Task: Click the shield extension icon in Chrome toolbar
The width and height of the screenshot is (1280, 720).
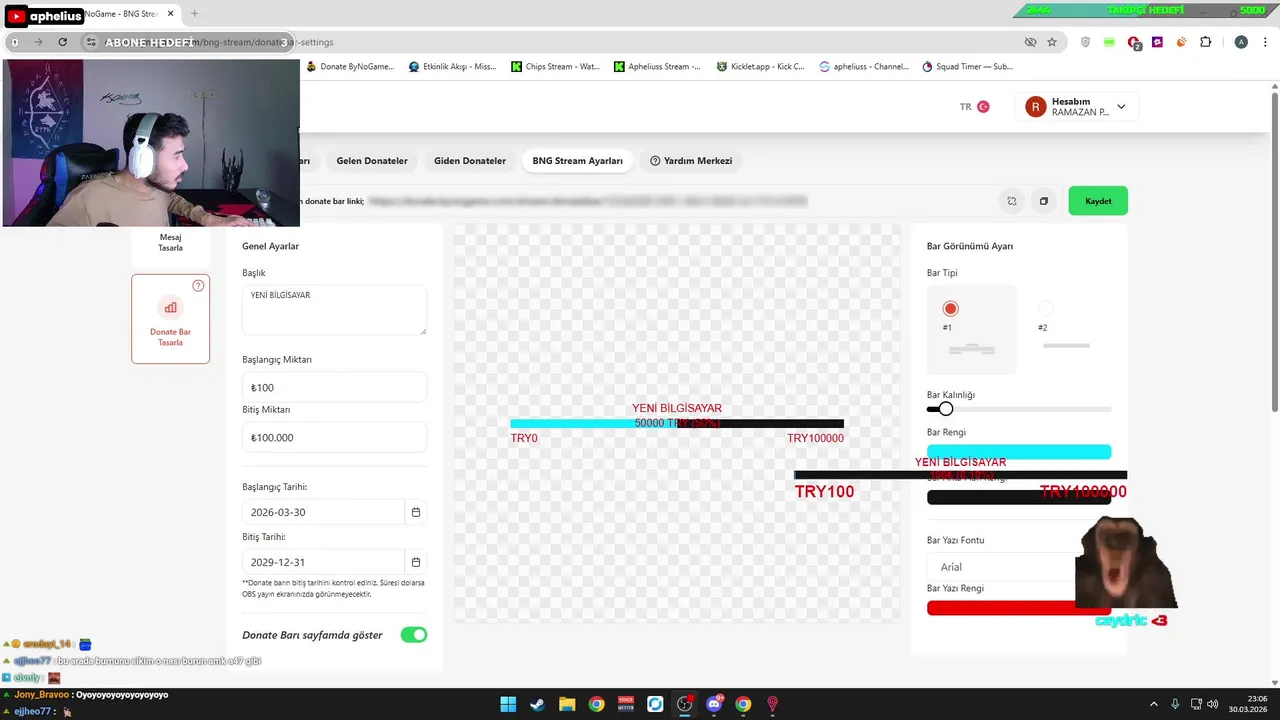Action: pyautogui.click(x=1086, y=42)
